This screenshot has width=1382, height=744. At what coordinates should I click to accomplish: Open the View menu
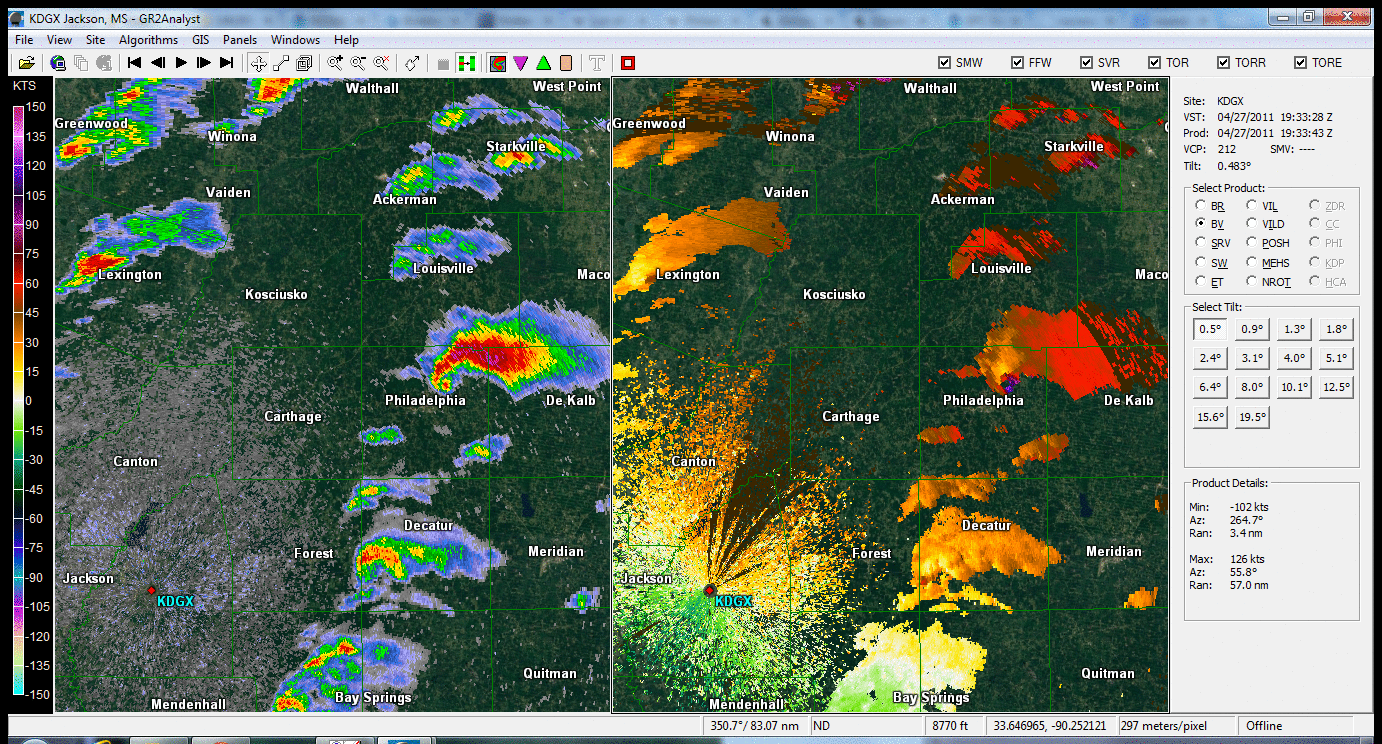pos(59,40)
